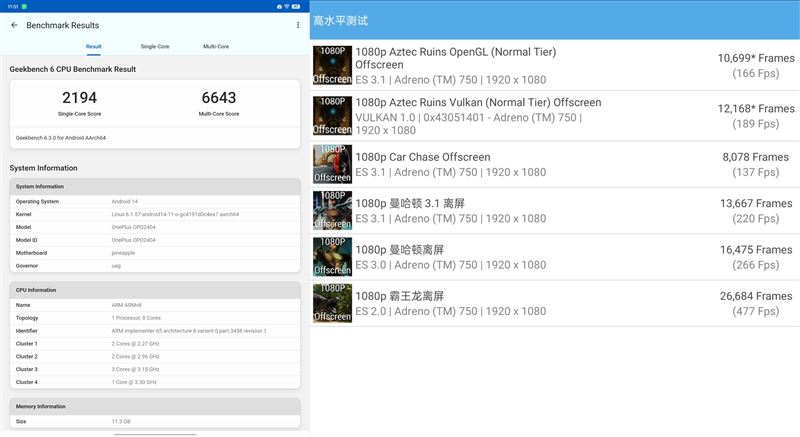Open the 1080p 曼哈顿离屏 ES 3.0 thumbnail
800x437 pixels.
pos(332,257)
